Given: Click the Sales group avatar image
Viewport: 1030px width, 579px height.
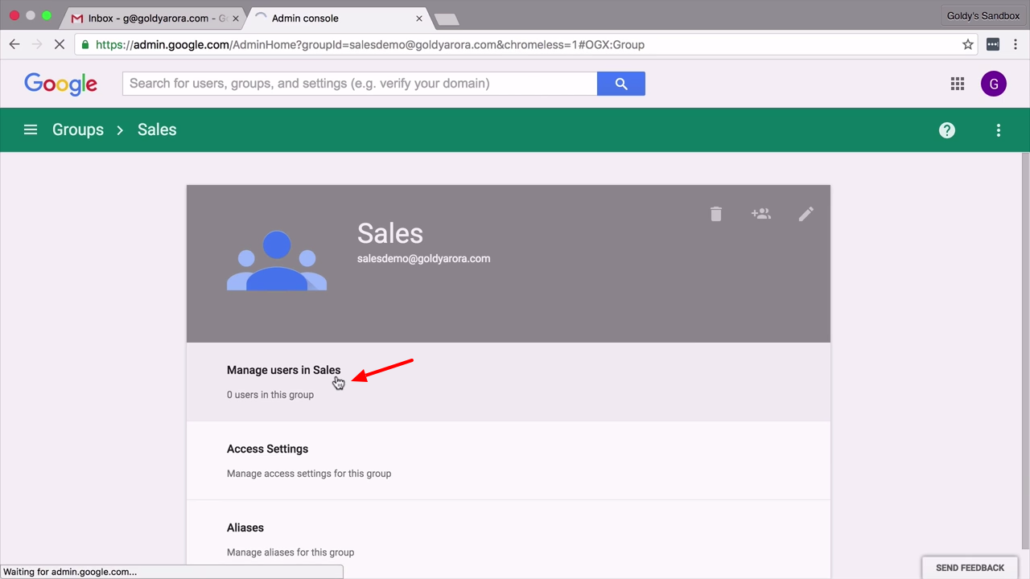Looking at the screenshot, I should (277, 260).
